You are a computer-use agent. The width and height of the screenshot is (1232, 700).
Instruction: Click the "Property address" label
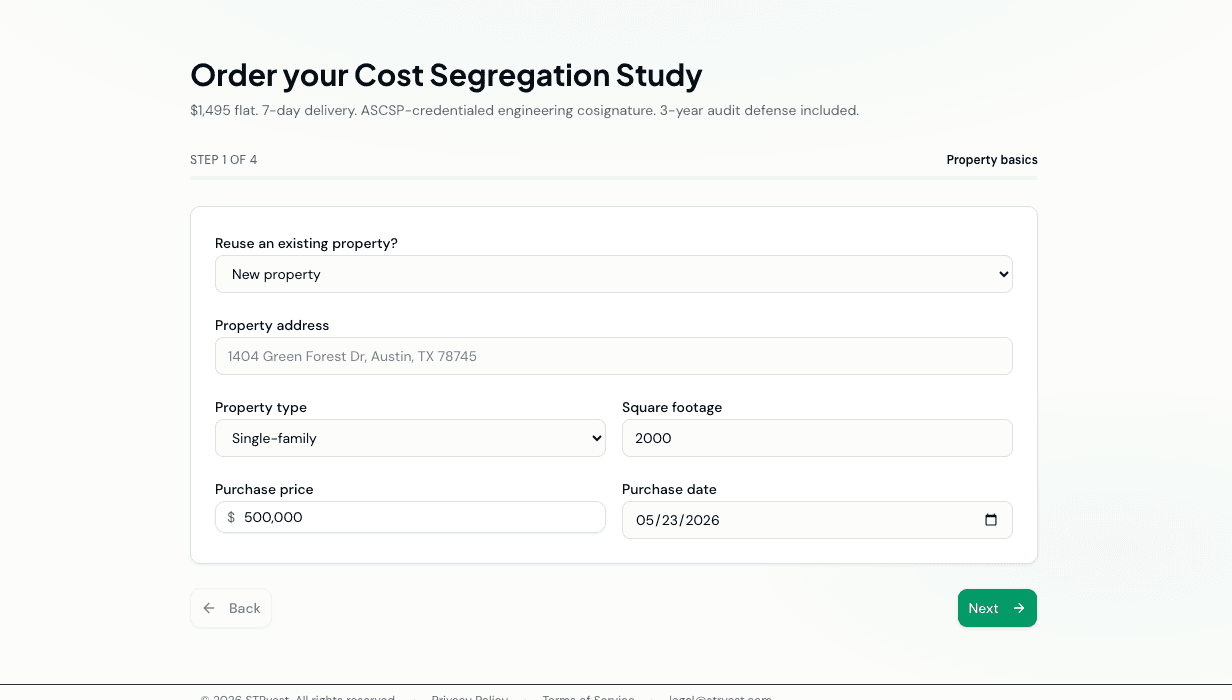pyautogui.click(x=272, y=325)
